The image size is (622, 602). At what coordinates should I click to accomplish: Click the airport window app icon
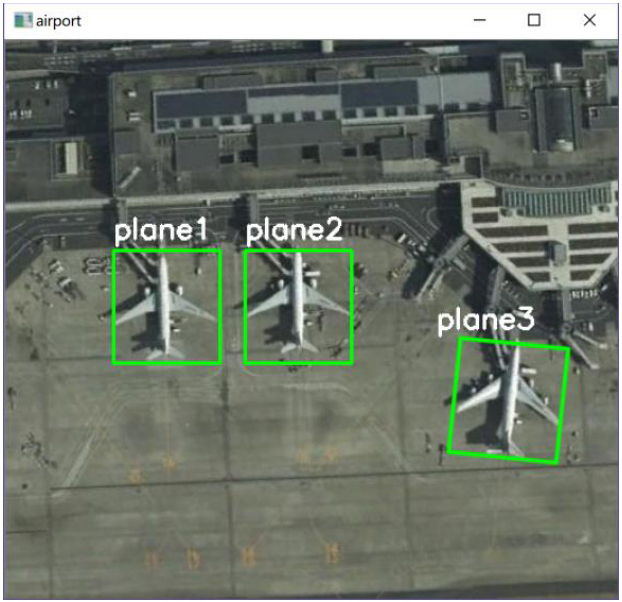(23, 20)
